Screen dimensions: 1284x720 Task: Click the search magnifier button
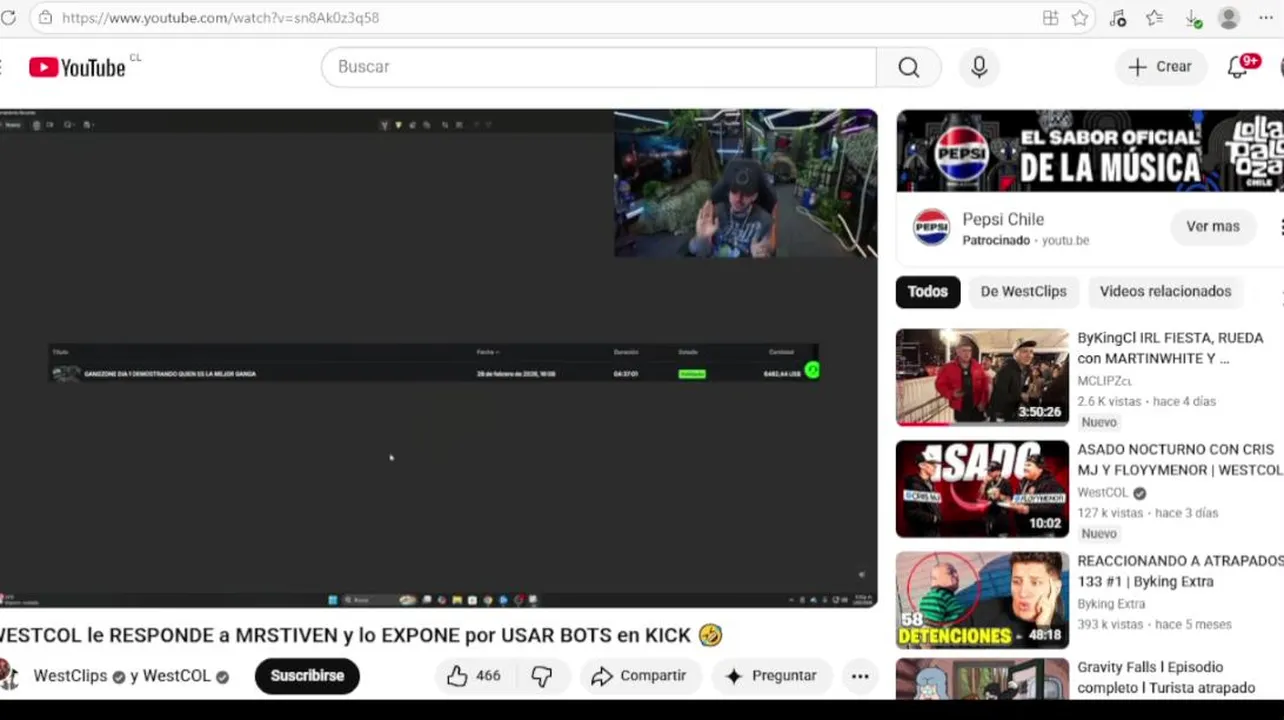pyautogui.click(x=908, y=67)
